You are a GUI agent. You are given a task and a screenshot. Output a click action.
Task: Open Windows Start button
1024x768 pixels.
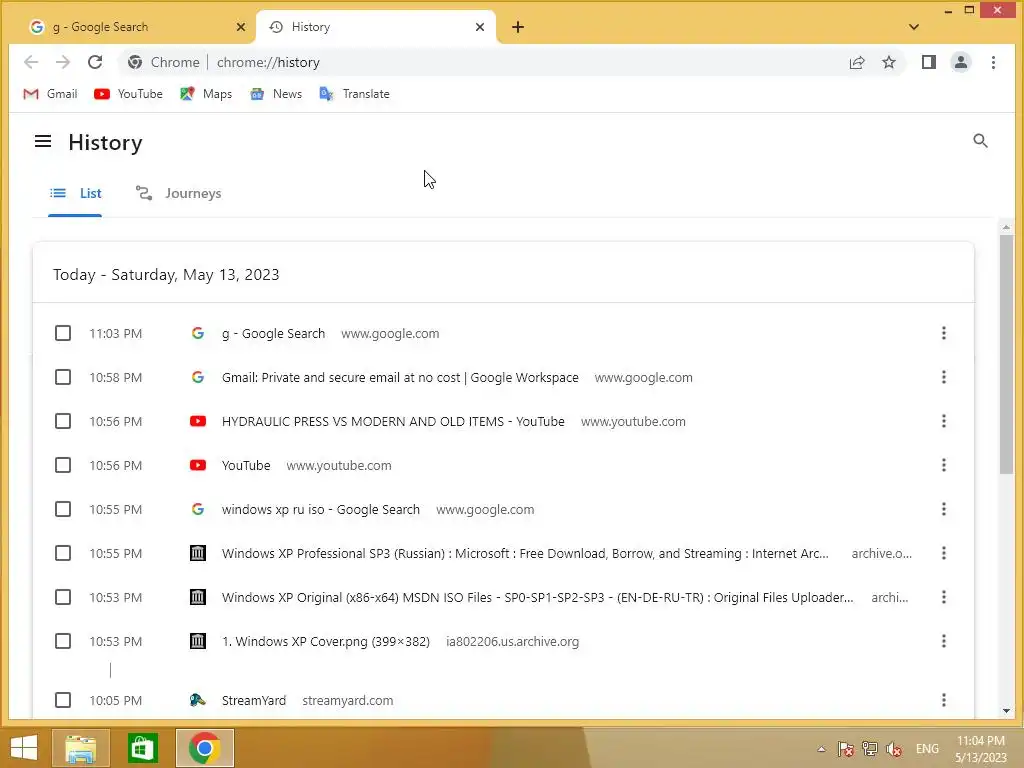24,748
